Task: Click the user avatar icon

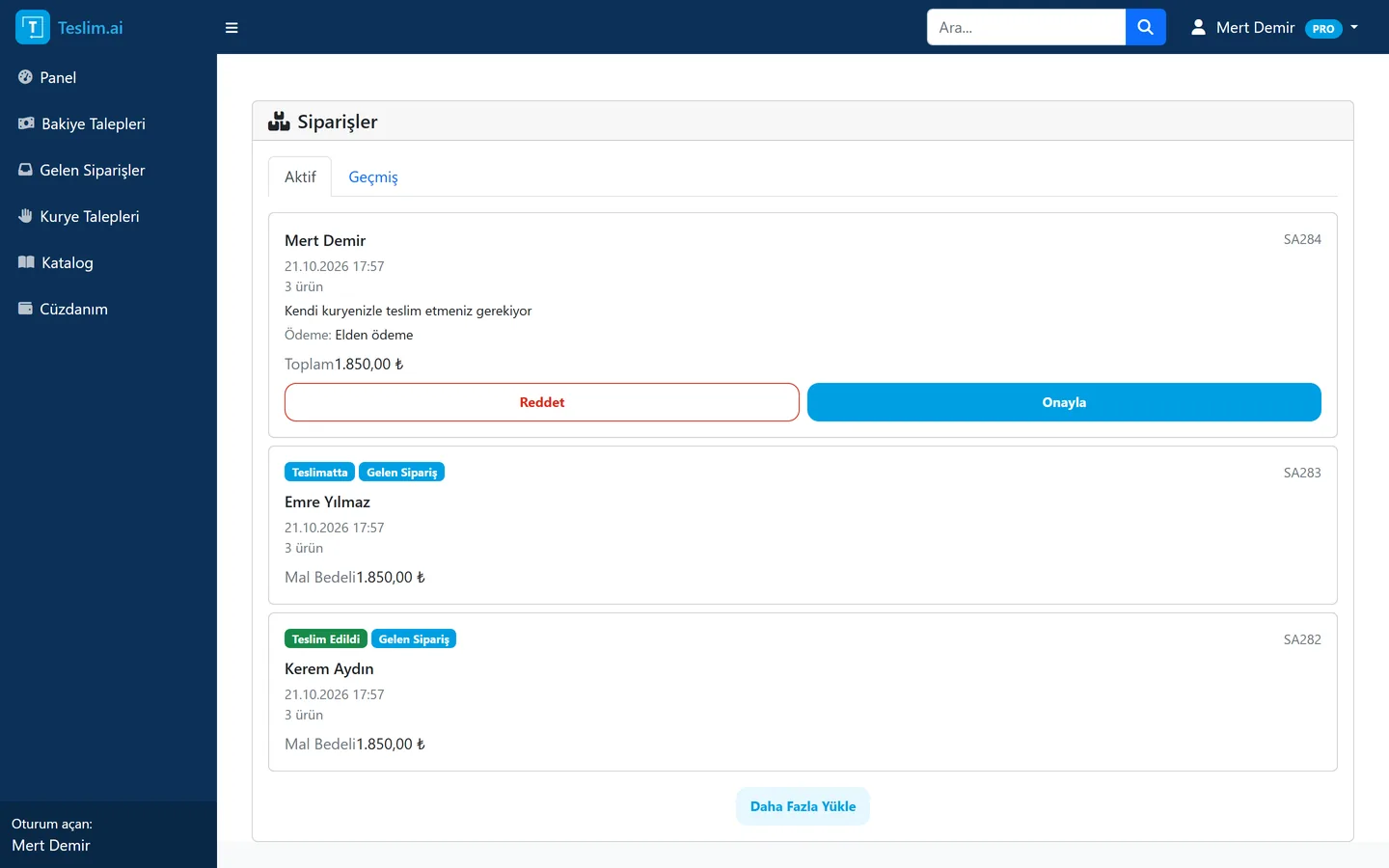Action: click(x=1198, y=27)
